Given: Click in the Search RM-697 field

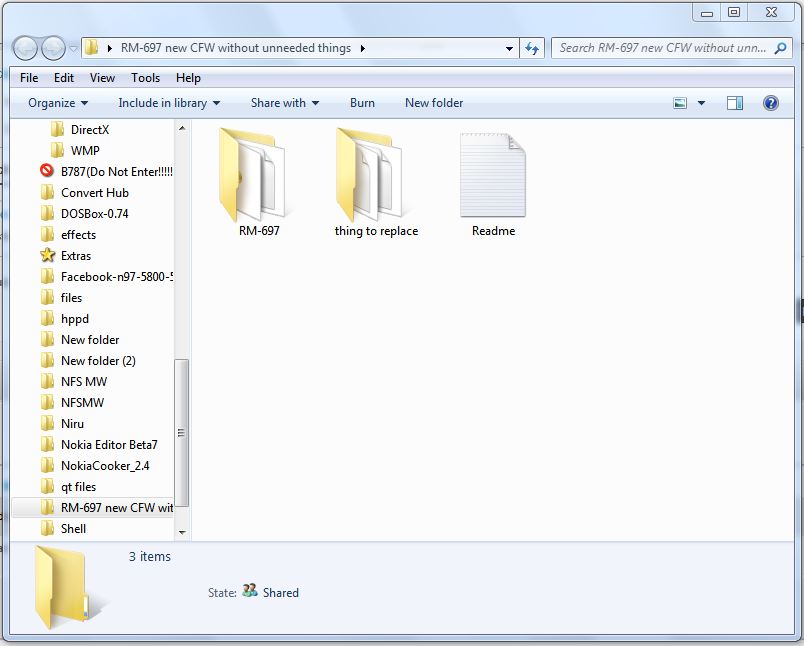Looking at the screenshot, I should (x=662, y=48).
